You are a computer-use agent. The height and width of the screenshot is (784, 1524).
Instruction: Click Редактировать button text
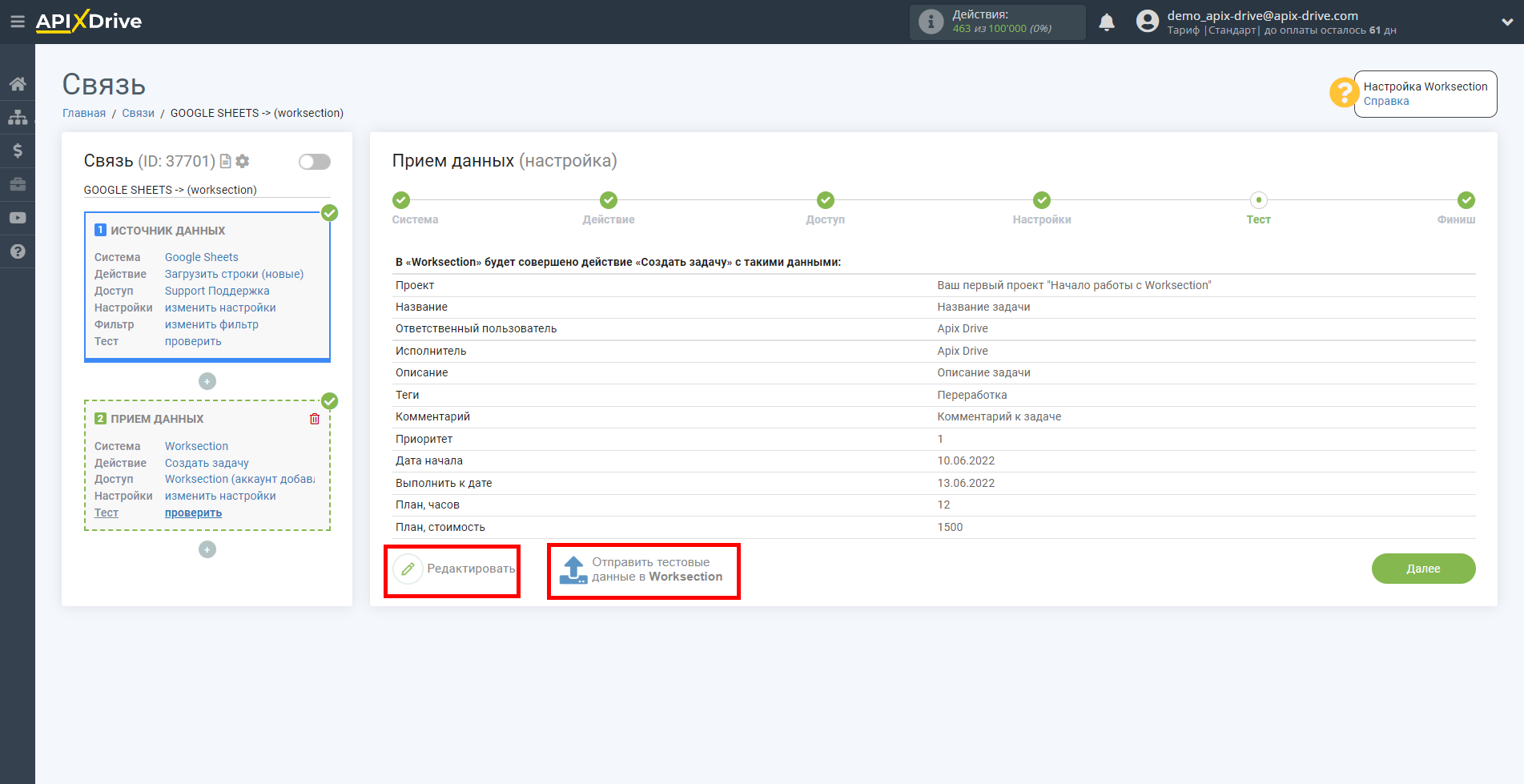[471, 569]
